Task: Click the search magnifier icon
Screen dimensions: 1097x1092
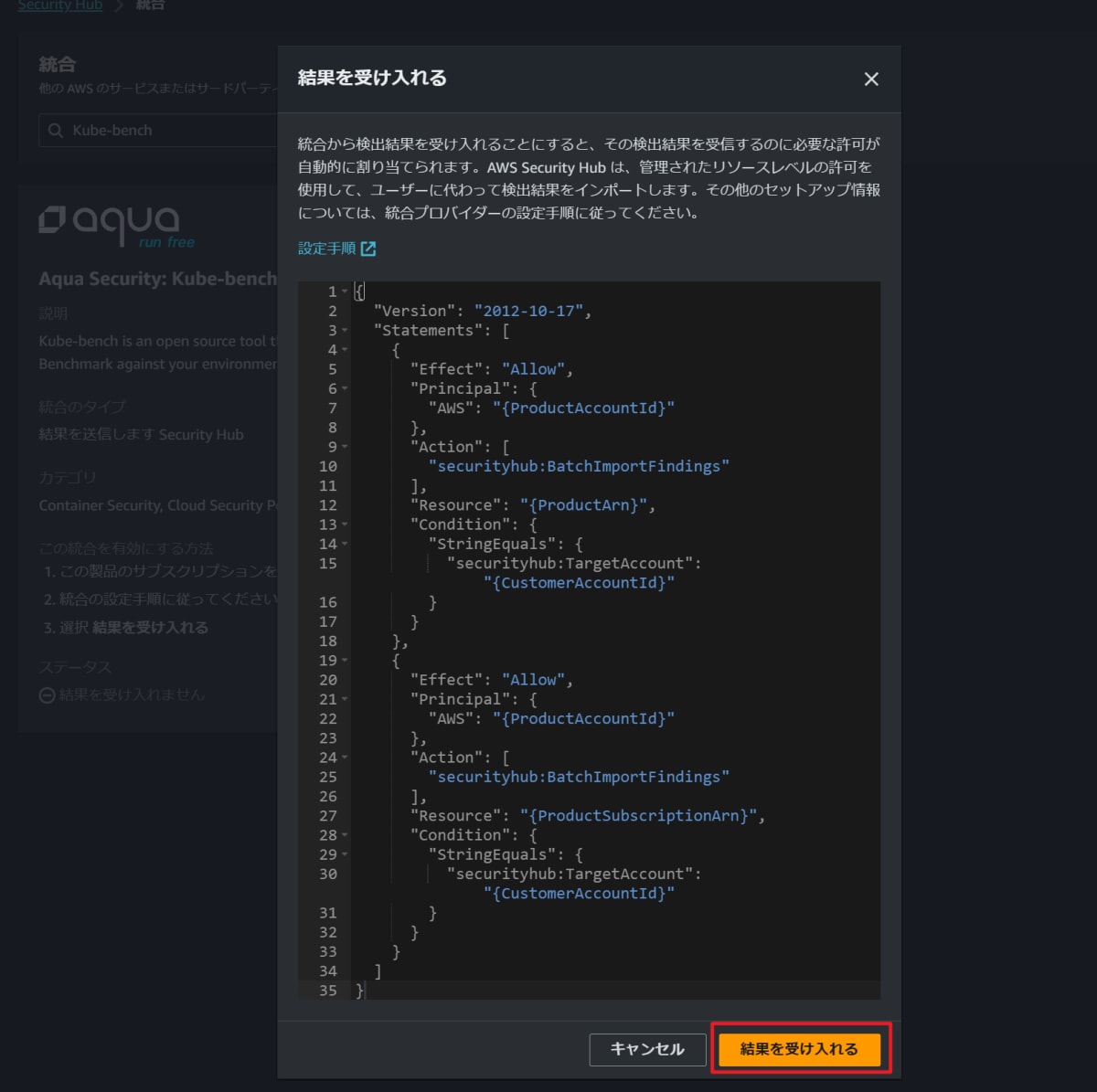Action: point(56,131)
